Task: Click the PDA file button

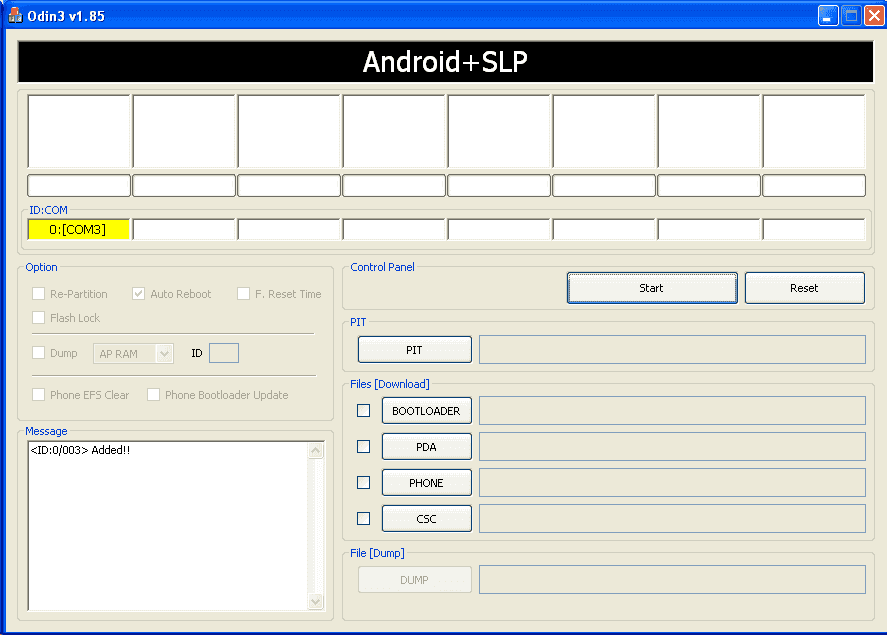Action: pyautogui.click(x=427, y=447)
